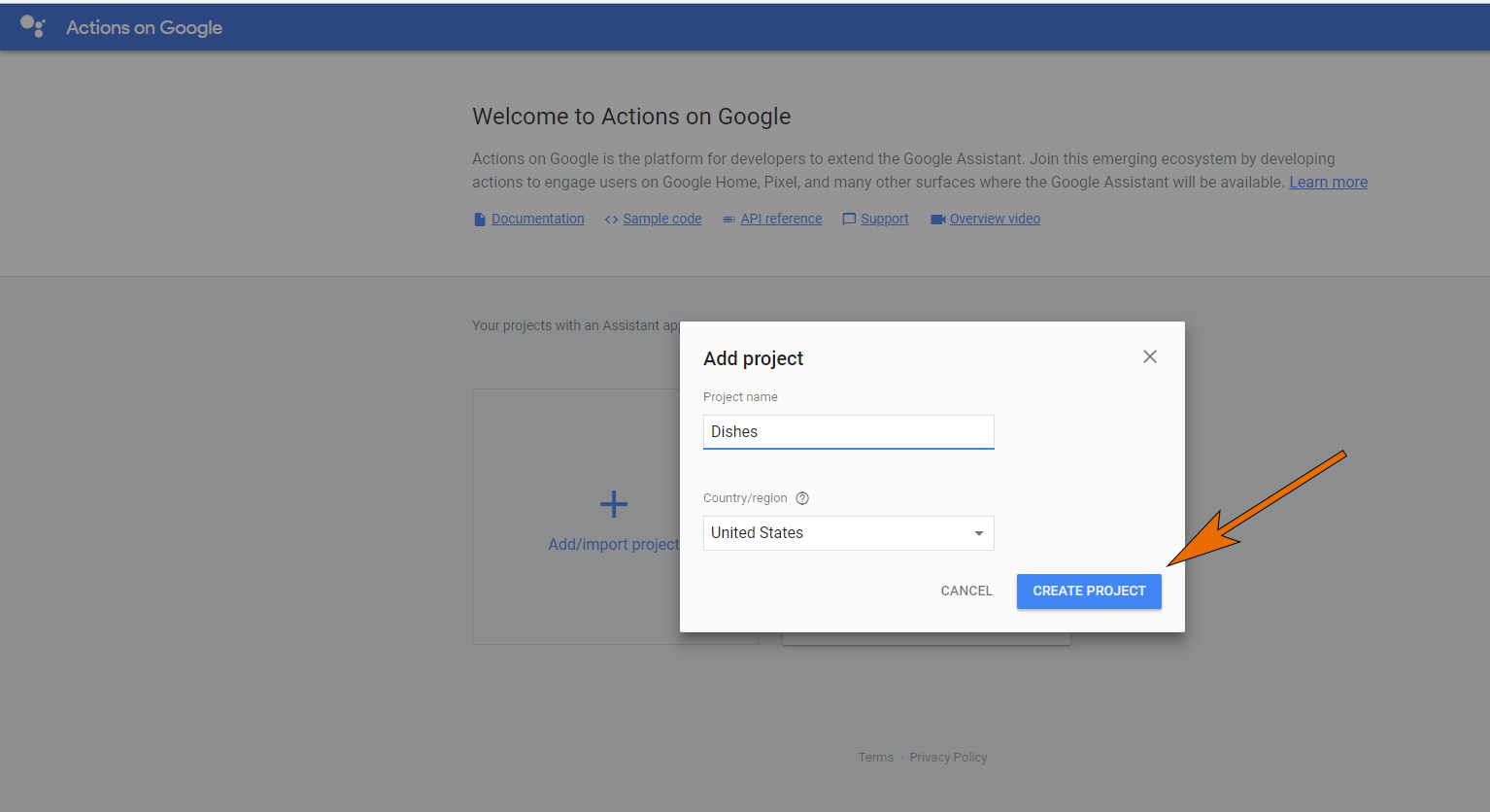Cancel the Add project dialog
1490x812 pixels.
point(965,591)
